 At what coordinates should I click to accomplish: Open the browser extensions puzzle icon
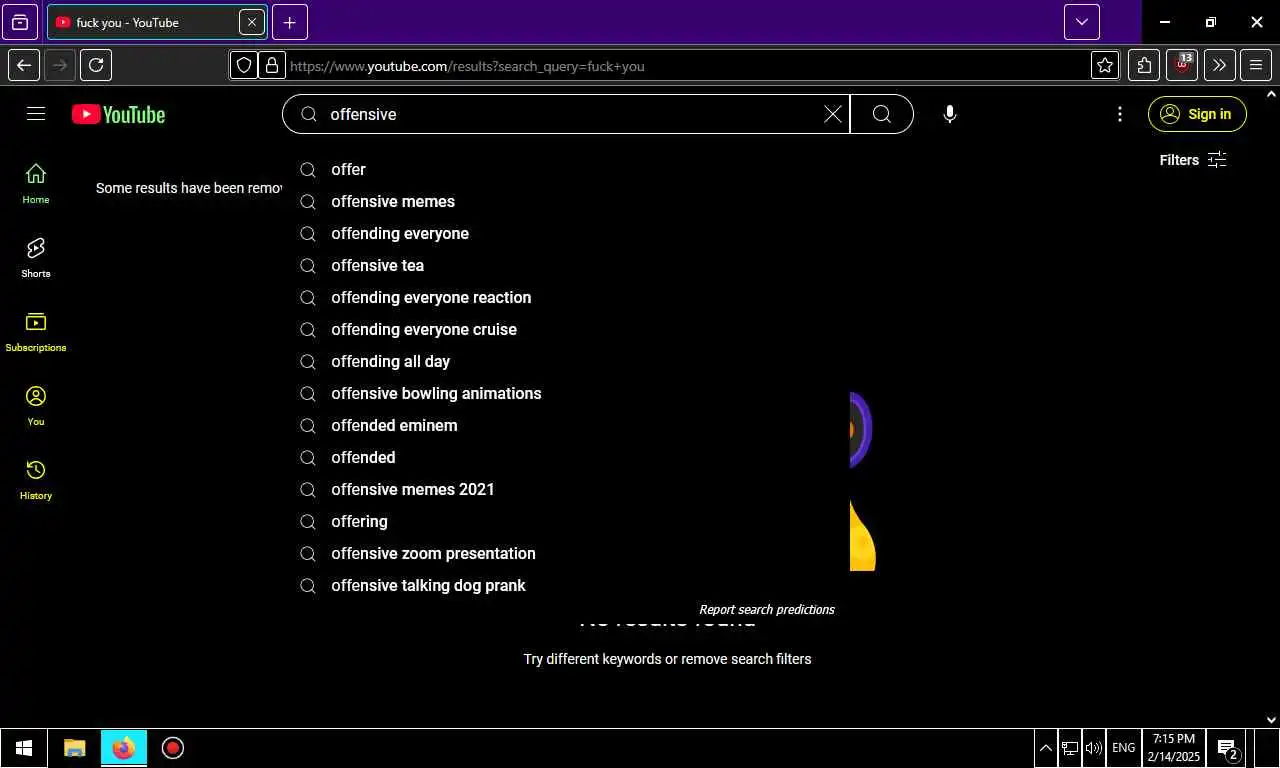pos(1144,66)
